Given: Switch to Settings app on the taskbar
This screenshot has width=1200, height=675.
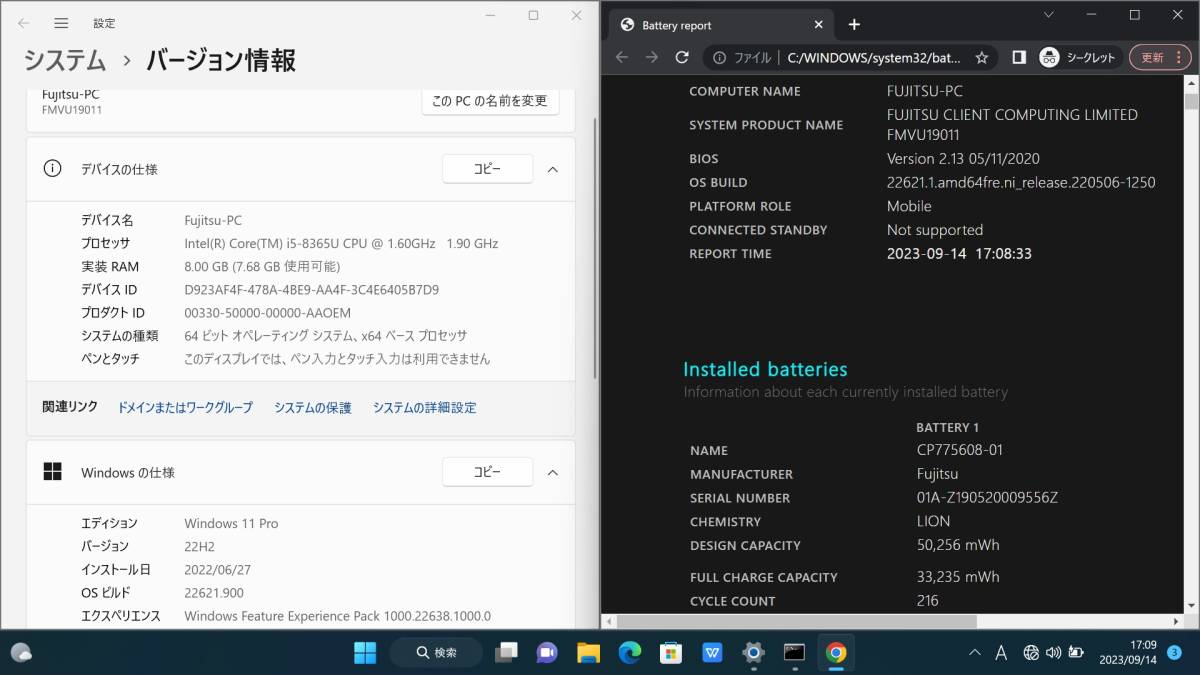Looking at the screenshot, I should point(753,653).
